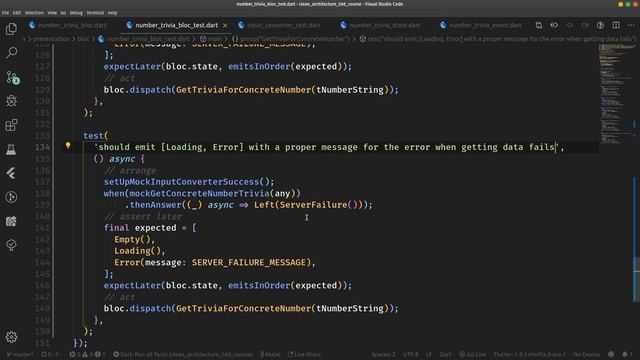Click Loading() on line 143
Screen dimensions: 640x360
pyautogui.click(x=138, y=251)
